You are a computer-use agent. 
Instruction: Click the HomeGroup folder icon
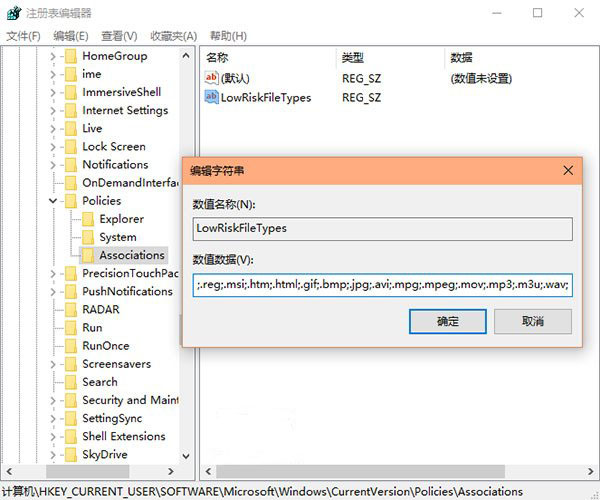(70, 56)
